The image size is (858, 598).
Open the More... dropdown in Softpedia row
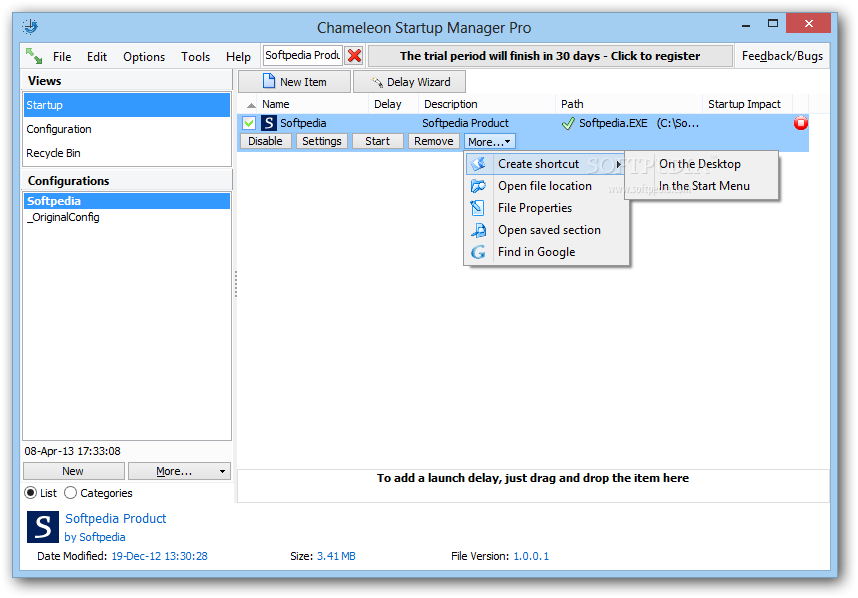pyautogui.click(x=489, y=142)
